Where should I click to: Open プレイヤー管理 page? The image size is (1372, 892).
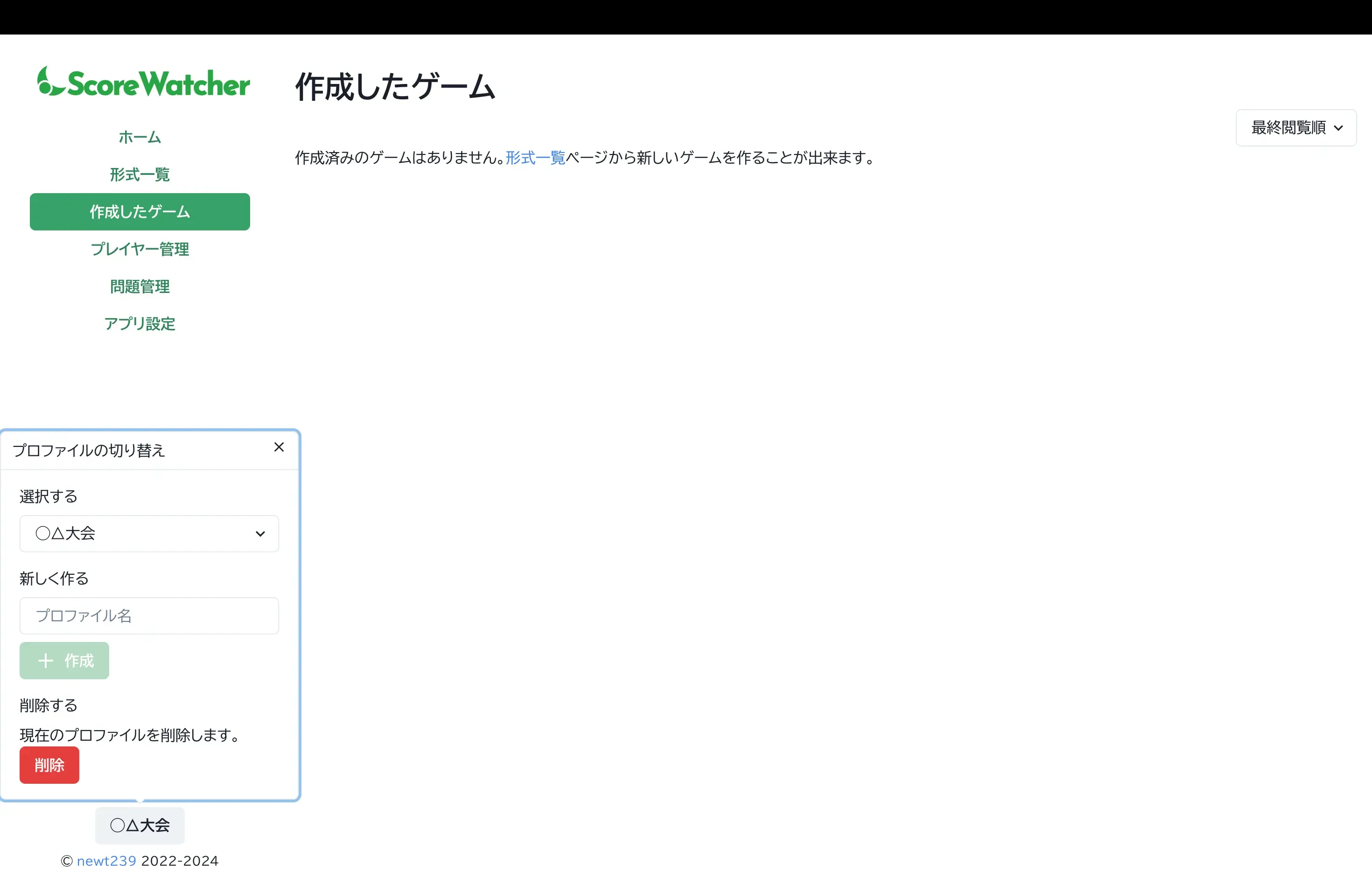point(140,249)
